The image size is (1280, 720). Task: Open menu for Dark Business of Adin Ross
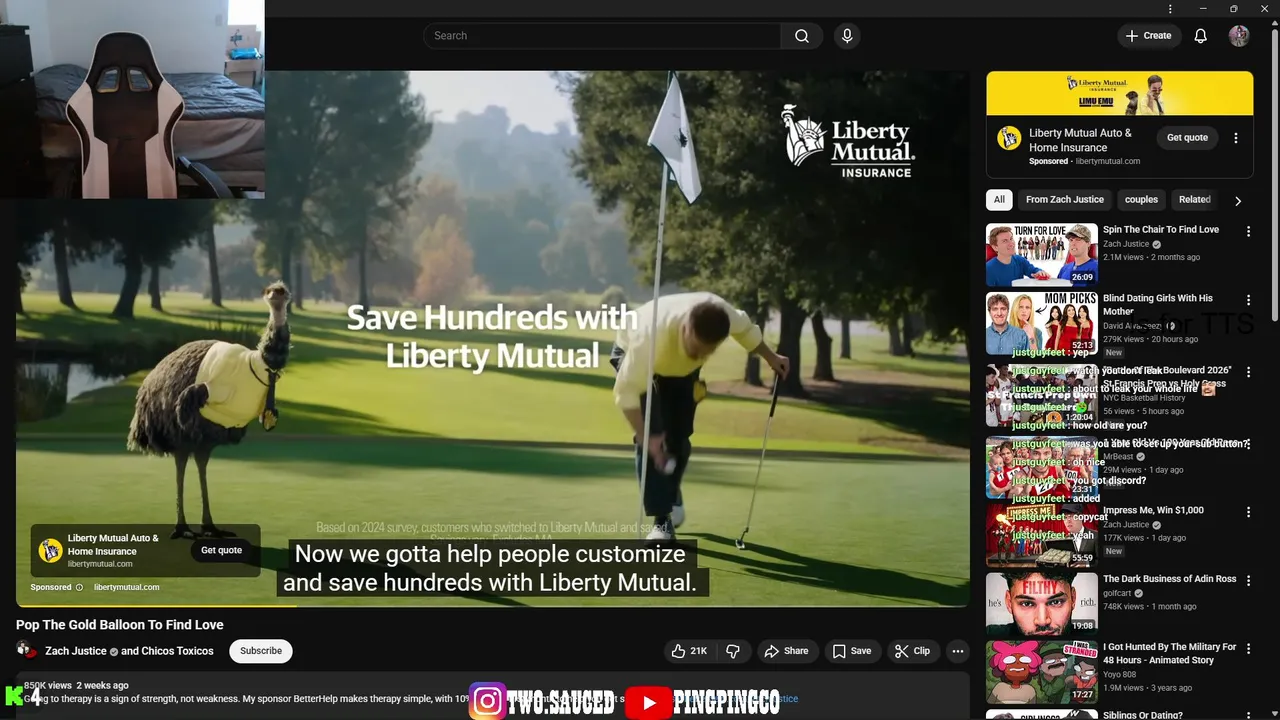tap(1248, 580)
